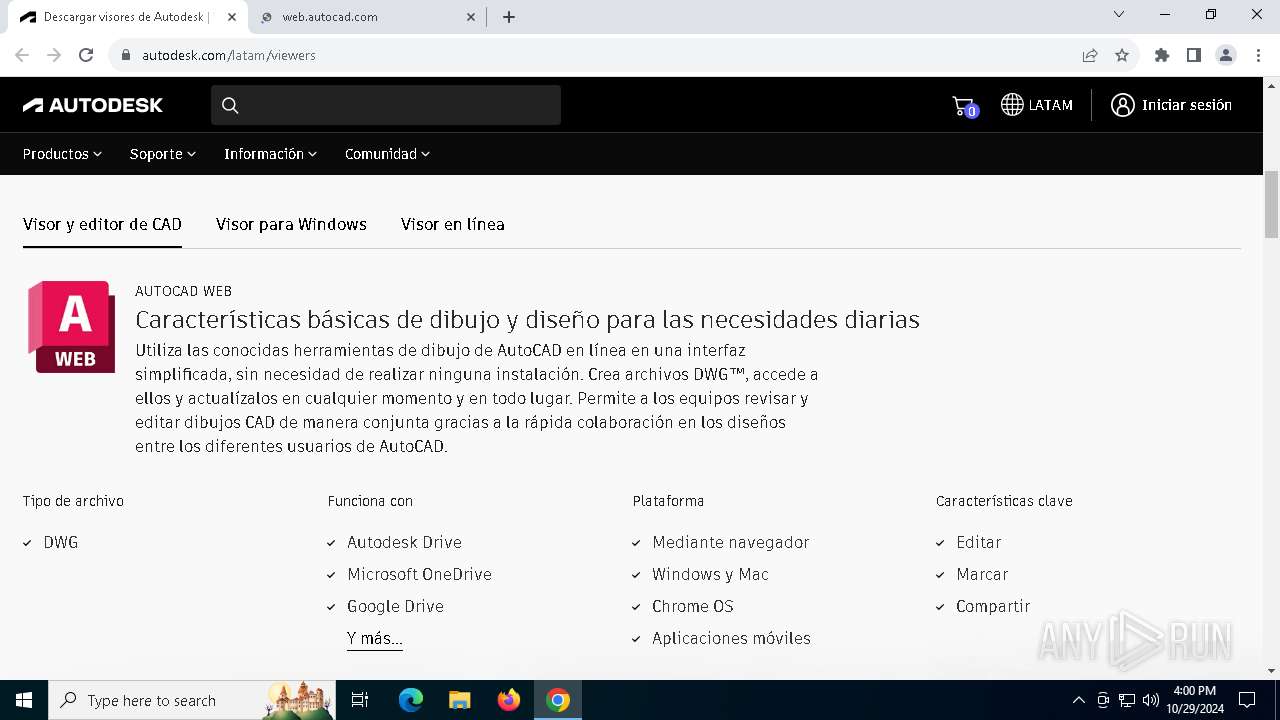Click the Chrome OS list item
This screenshot has height=720, width=1280.
pos(692,606)
